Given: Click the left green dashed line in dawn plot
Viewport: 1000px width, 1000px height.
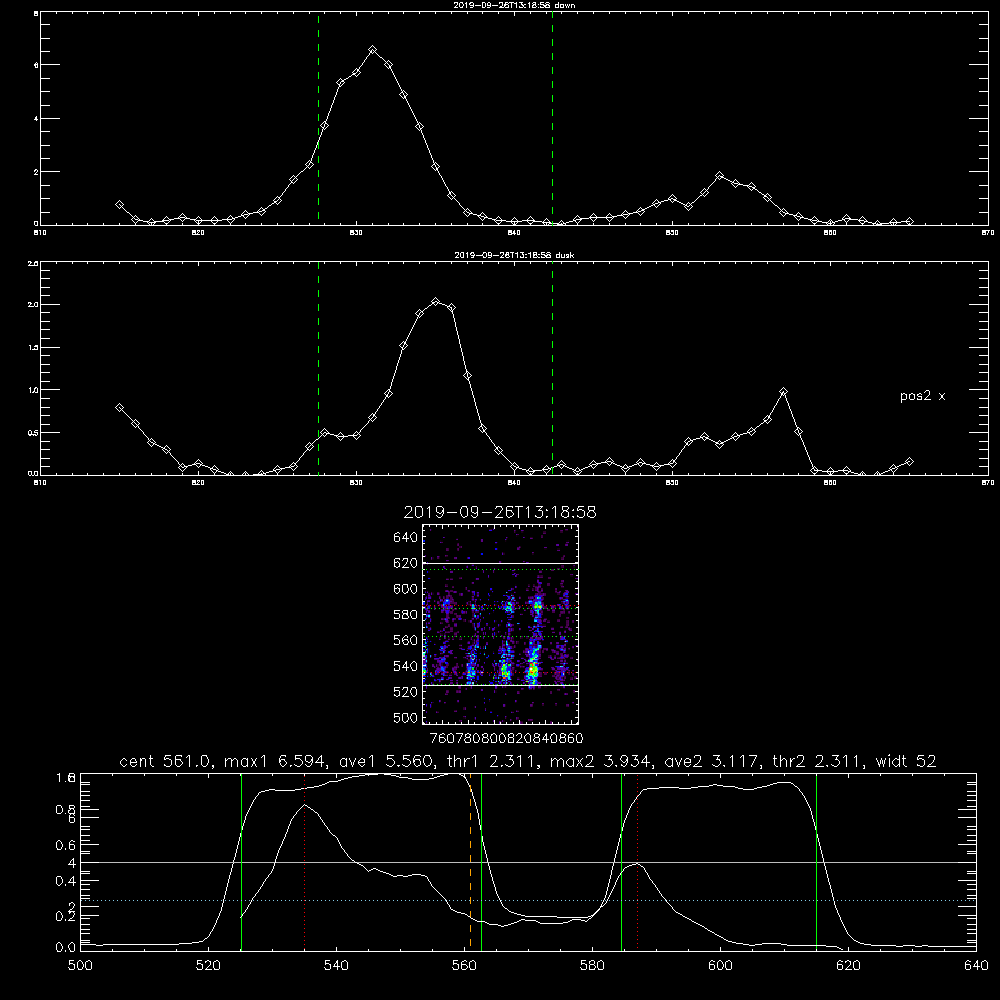Looking at the screenshot, I should (x=318, y=118).
